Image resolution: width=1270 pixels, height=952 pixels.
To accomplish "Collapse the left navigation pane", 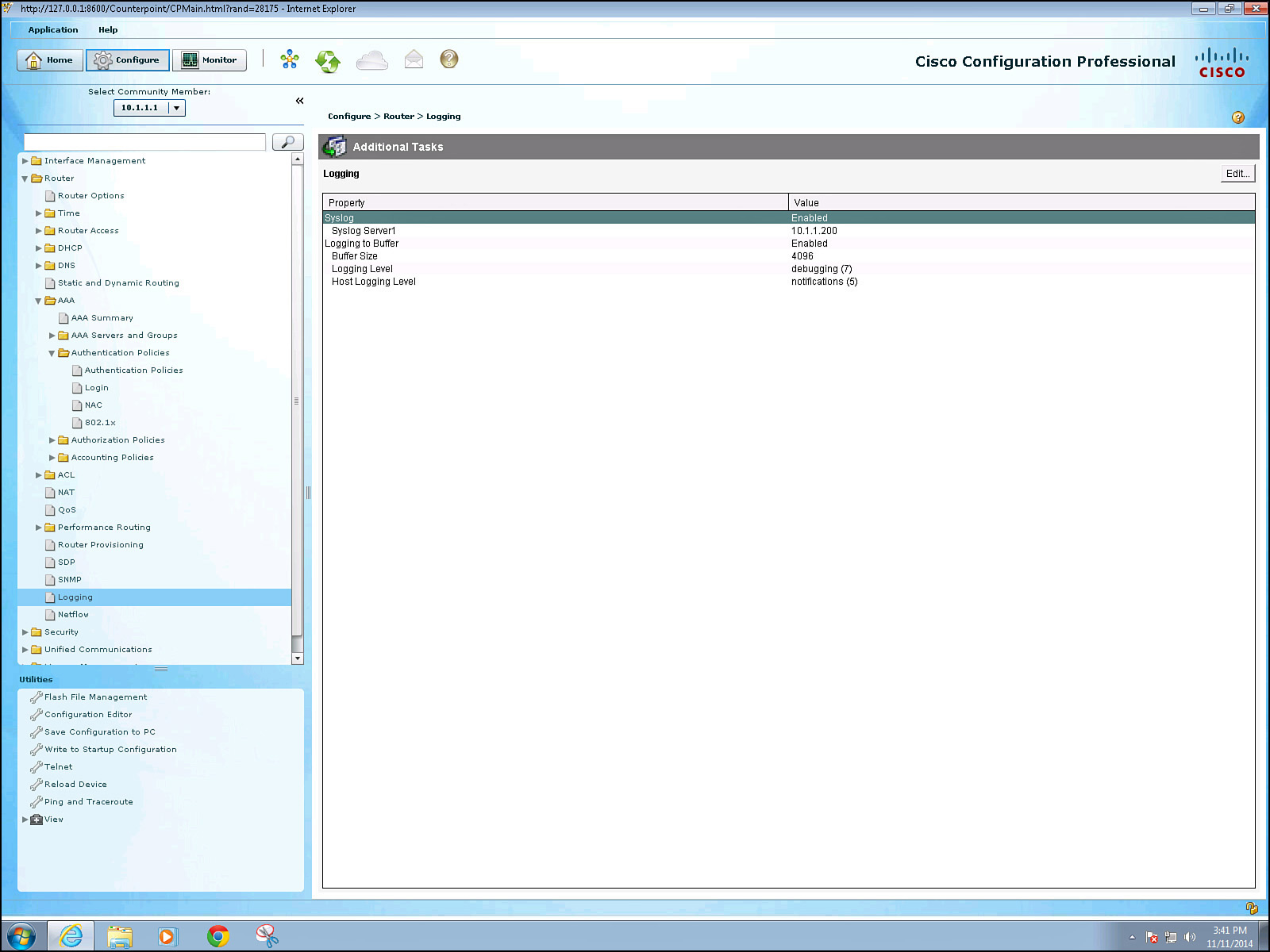I will coord(299,101).
